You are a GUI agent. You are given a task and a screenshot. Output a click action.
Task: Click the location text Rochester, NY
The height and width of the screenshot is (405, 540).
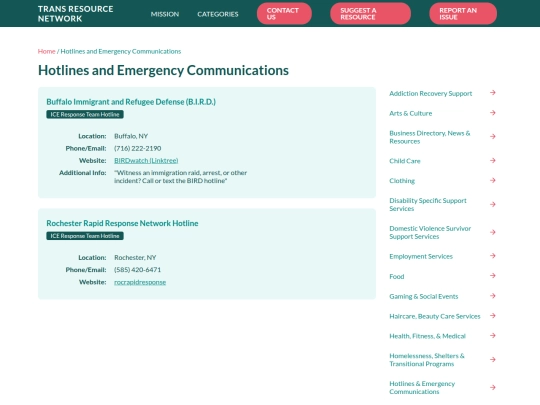point(135,258)
